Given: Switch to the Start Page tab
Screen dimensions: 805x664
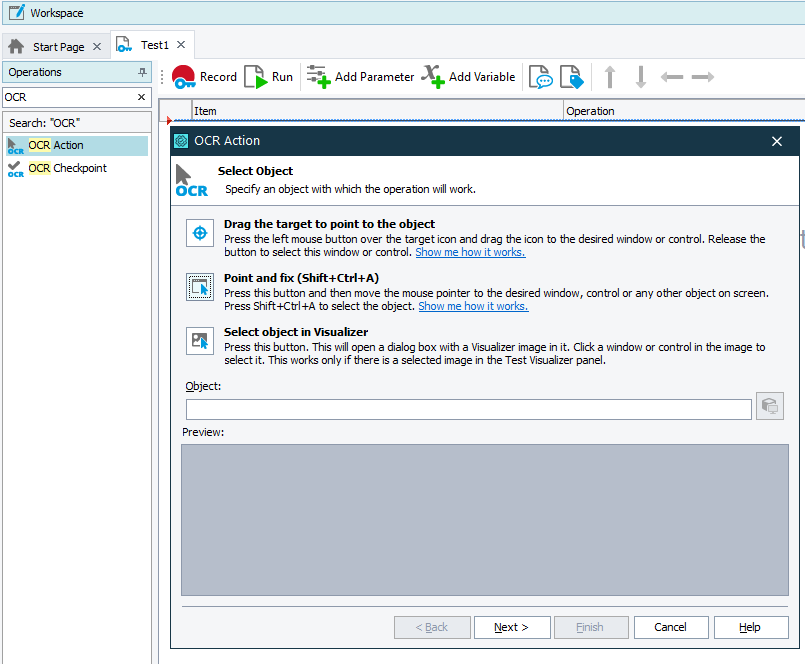Looking at the screenshot, I should (55, 45).
